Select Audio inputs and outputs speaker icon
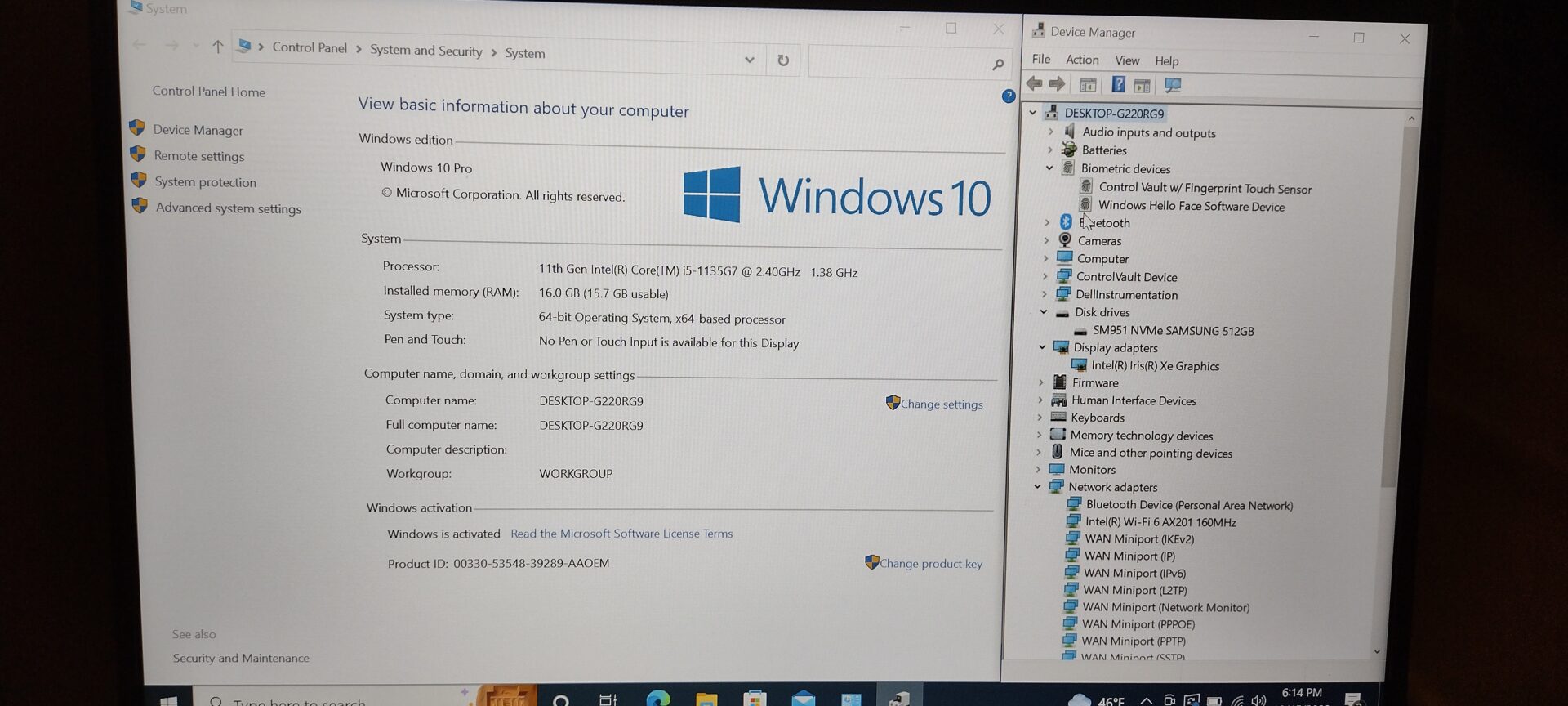 [1069, 132]
